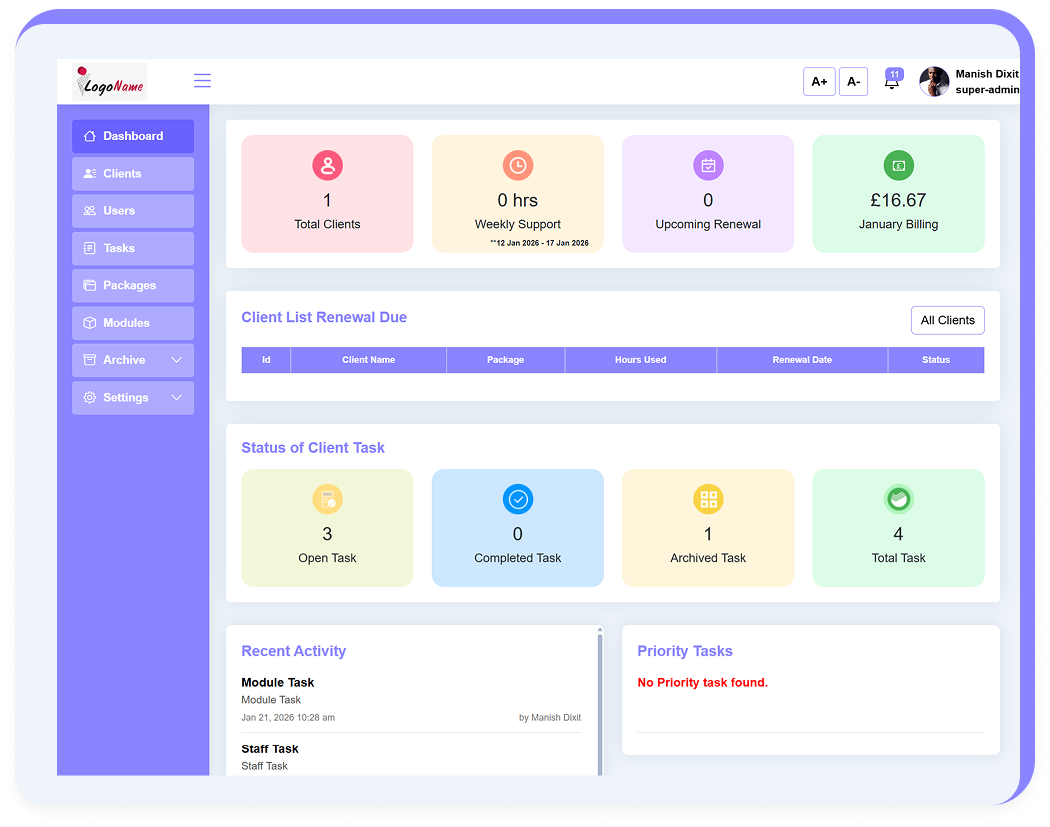The width and height of the screenshot is (1050, 827).
Task: Go to the Clients sidebar item
Action: tap(133, 174)
